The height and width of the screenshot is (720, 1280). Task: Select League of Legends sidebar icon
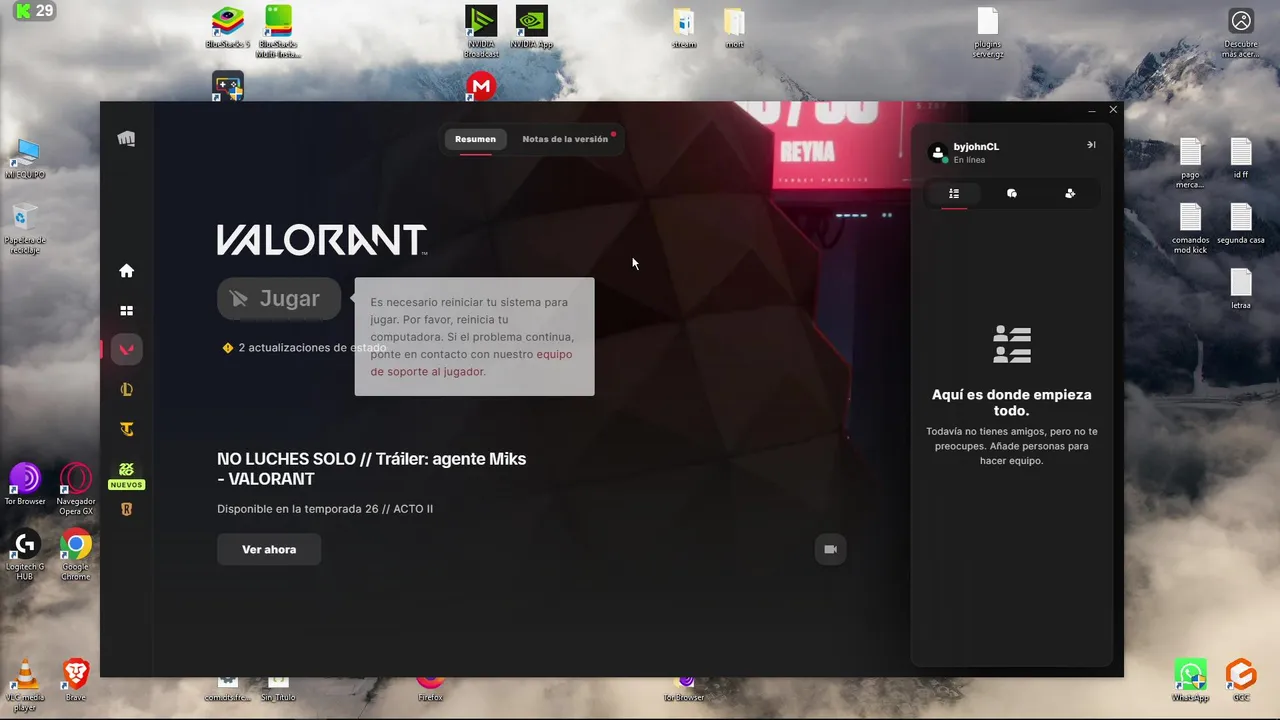coord(126,390)
